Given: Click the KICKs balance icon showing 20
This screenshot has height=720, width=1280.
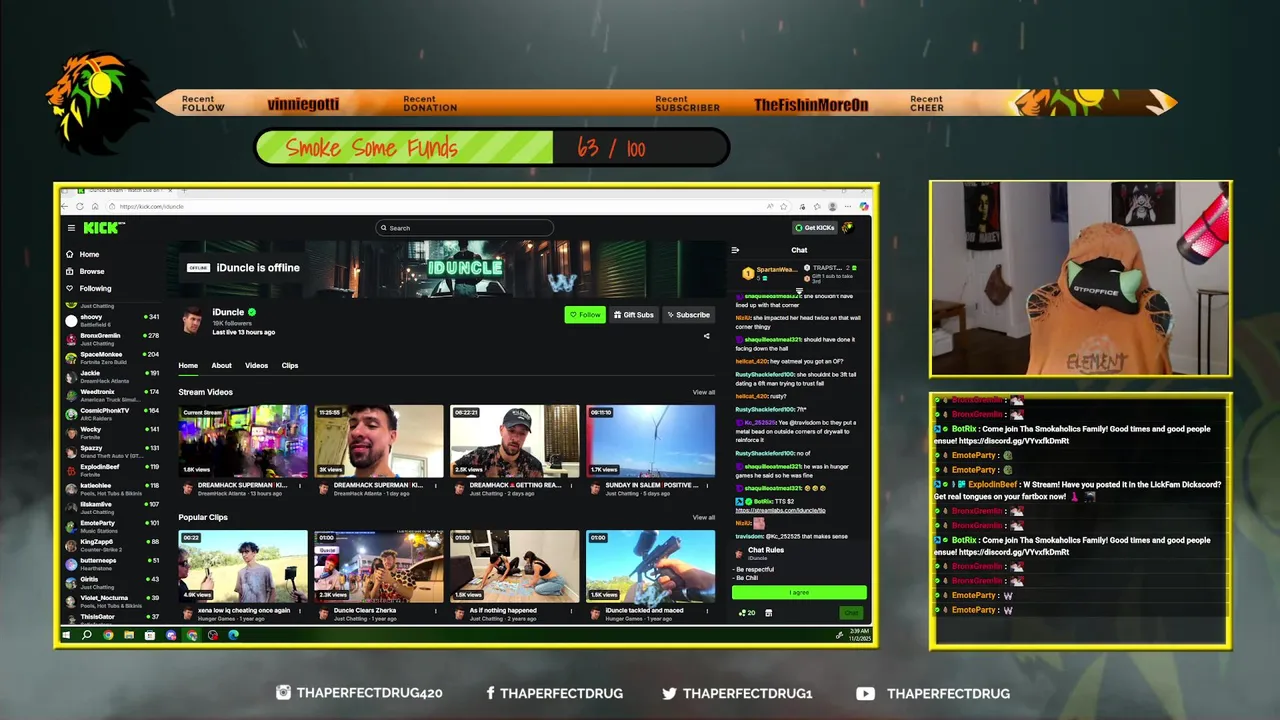Looking at the screenshot, I should (x=746, y=612).
